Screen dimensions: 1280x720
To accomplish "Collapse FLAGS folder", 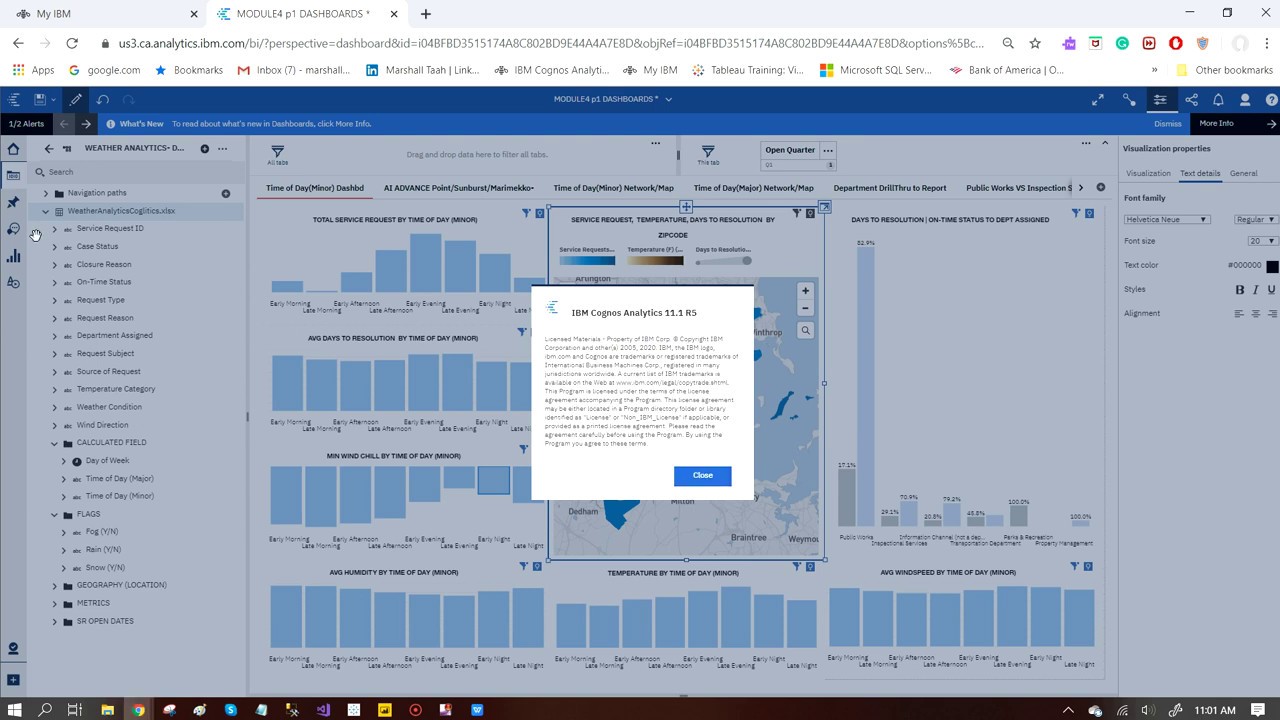I will pos(54,514).
